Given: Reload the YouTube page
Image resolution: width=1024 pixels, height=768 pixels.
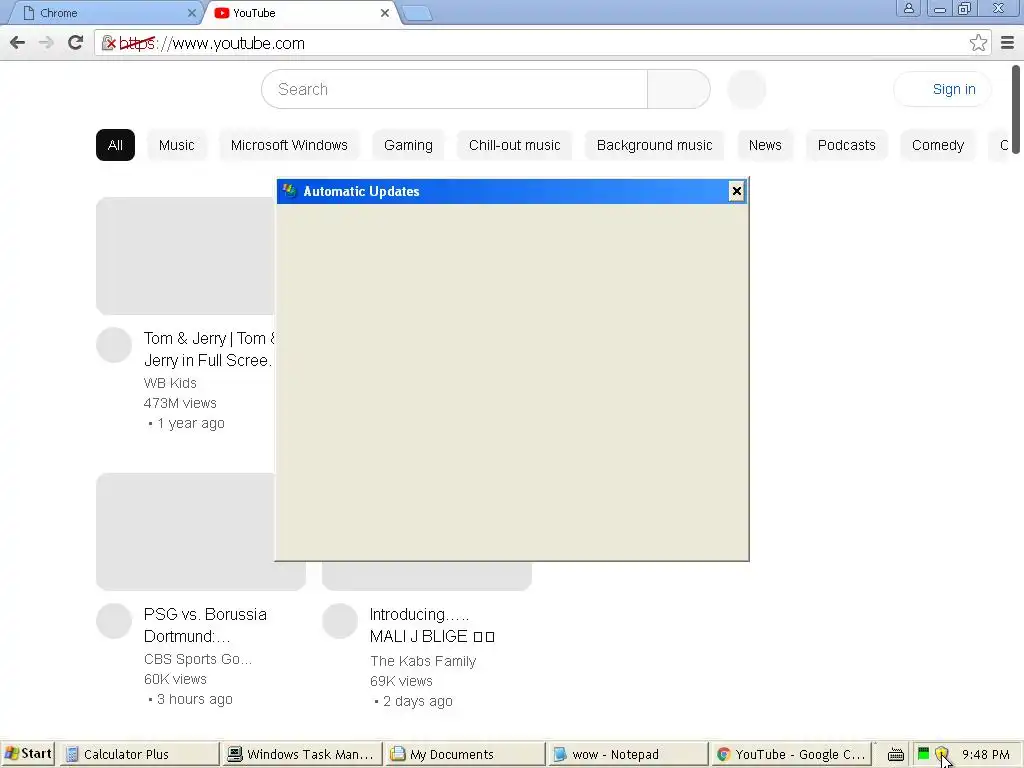Looking at the screenshot, I should pos(75,43).
